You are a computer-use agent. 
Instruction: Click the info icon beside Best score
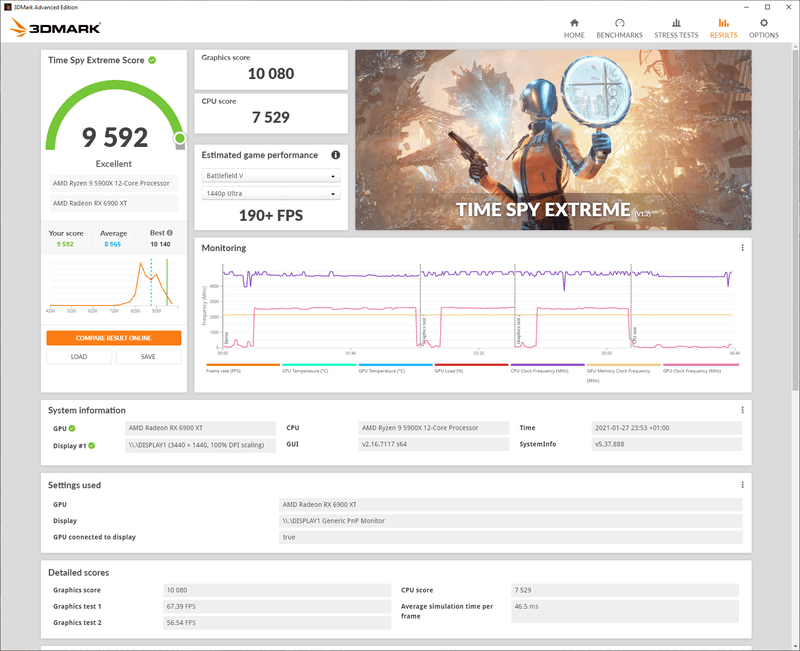(x=169, y=233)
